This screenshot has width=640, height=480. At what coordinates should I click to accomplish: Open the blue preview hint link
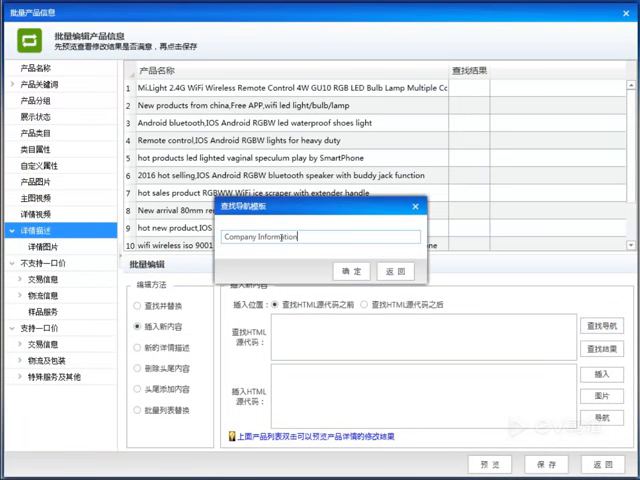click(x=316, y=436)
